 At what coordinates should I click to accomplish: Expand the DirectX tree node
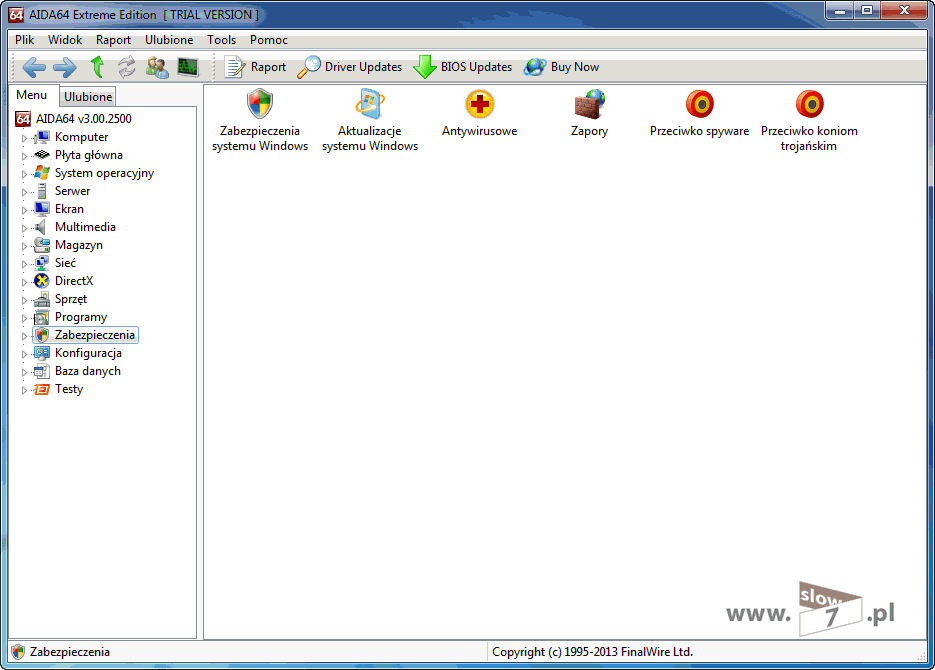[24, 282]
